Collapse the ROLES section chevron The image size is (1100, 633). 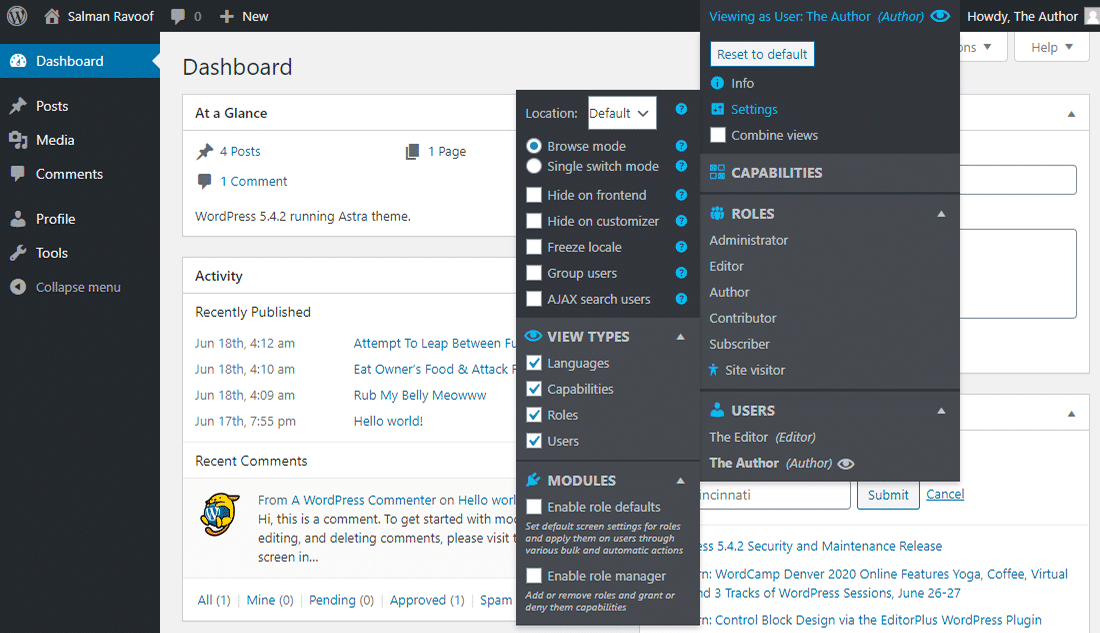pos(941,213)
